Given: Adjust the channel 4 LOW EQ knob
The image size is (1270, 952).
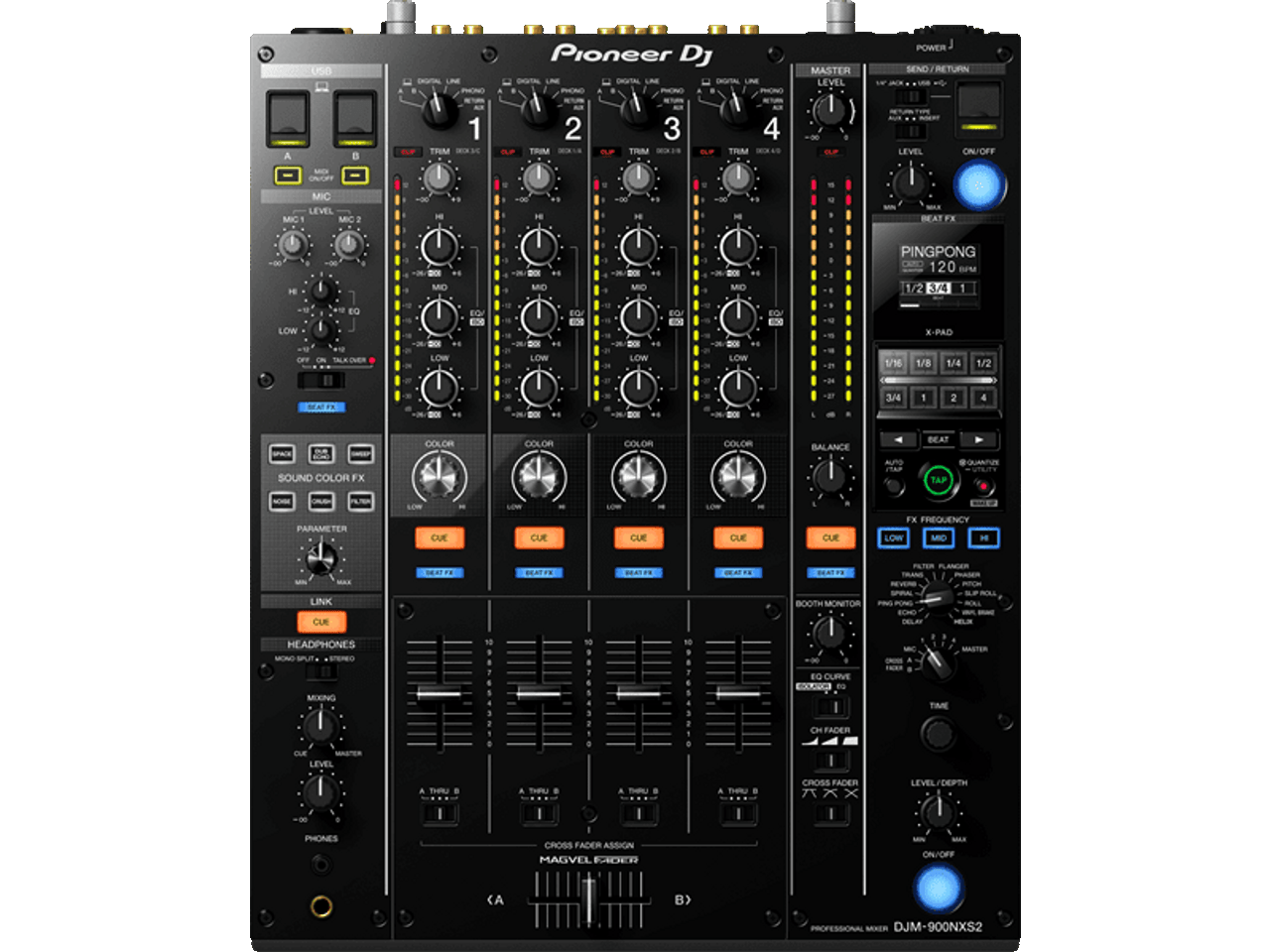Looking at the screenshot, I should click(x=738, y=388).
